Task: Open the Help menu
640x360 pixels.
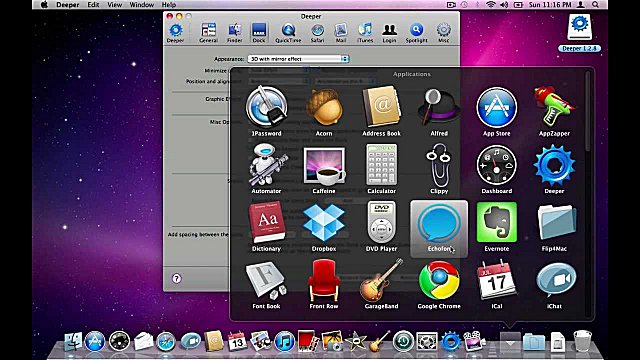Action: click(x=169, y=5)
